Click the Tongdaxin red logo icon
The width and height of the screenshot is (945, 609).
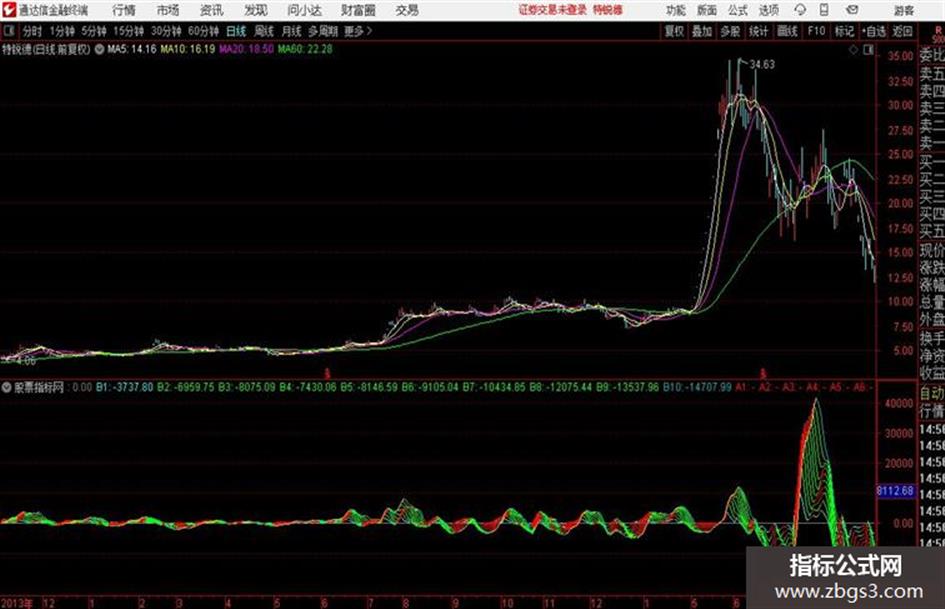[x=8, y=10]
